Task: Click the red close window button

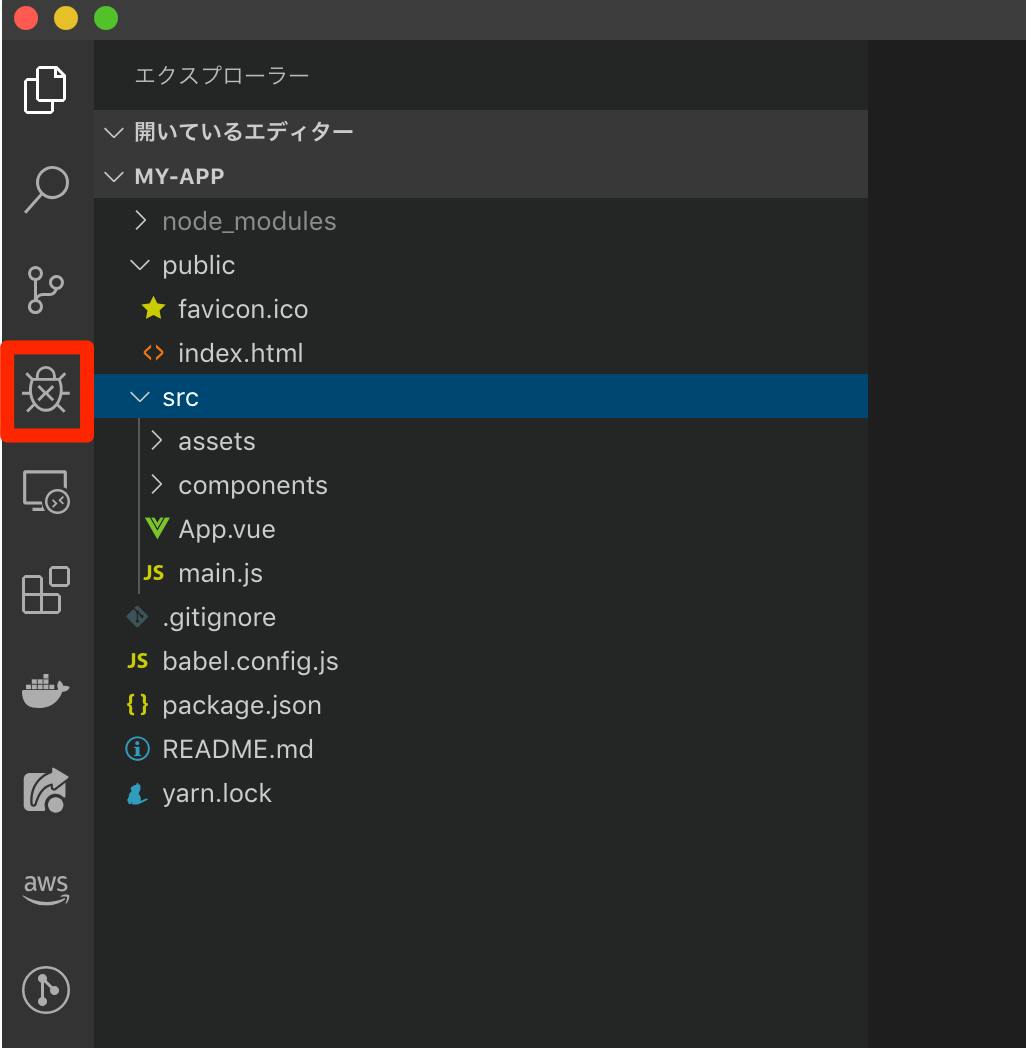Action: 26,18
